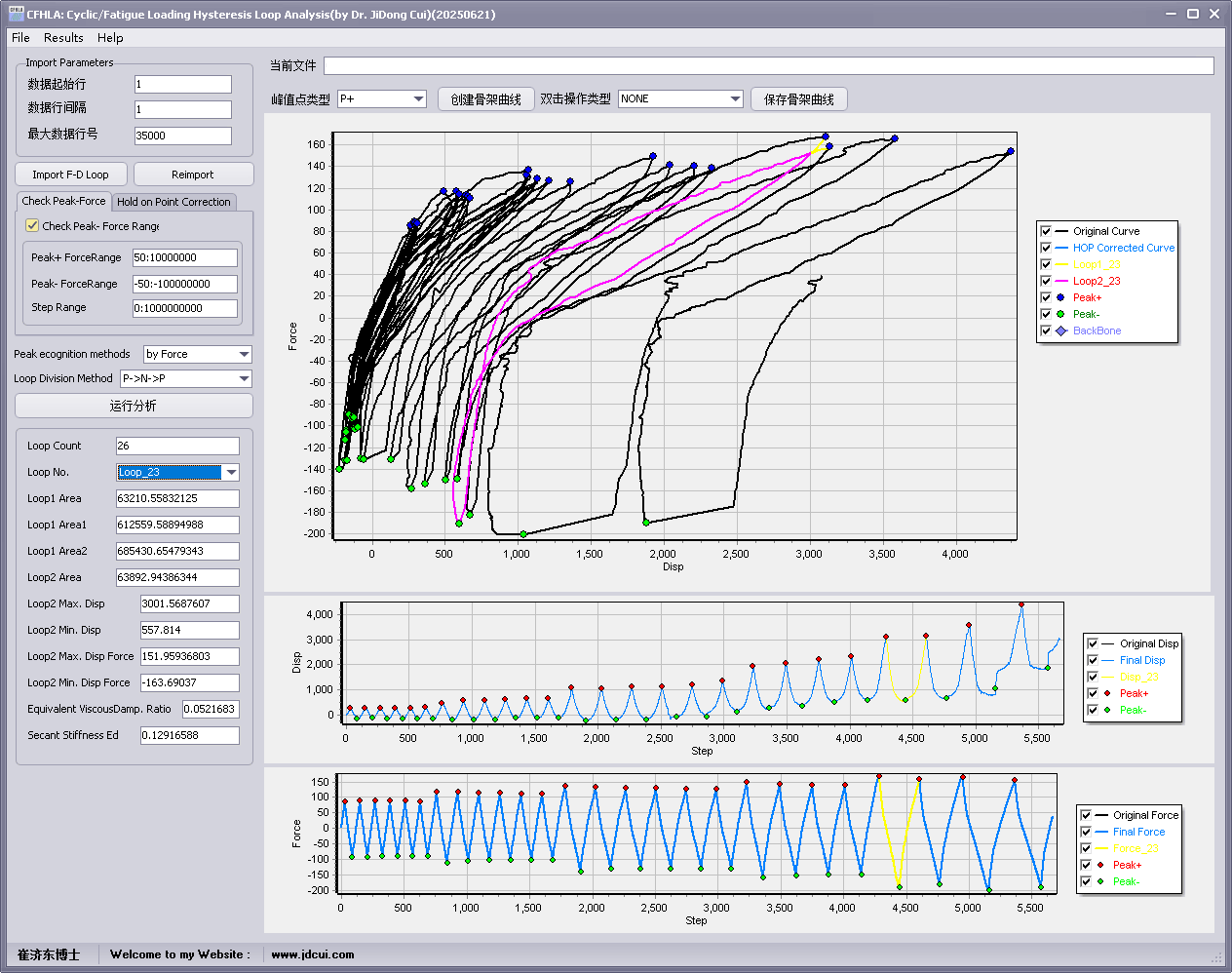Toggle the Original Disp series checkbox
Viewport: 1232px width, 973px height.
pyautogui.click(x=1093, y=643)
